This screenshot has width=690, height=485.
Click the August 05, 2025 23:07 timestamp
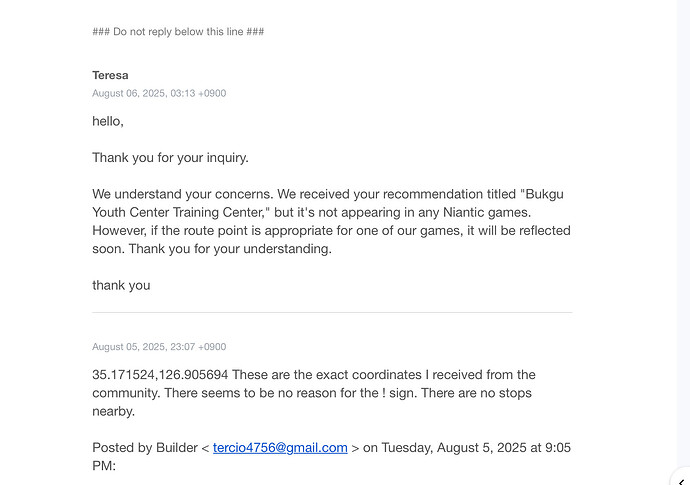159,347
